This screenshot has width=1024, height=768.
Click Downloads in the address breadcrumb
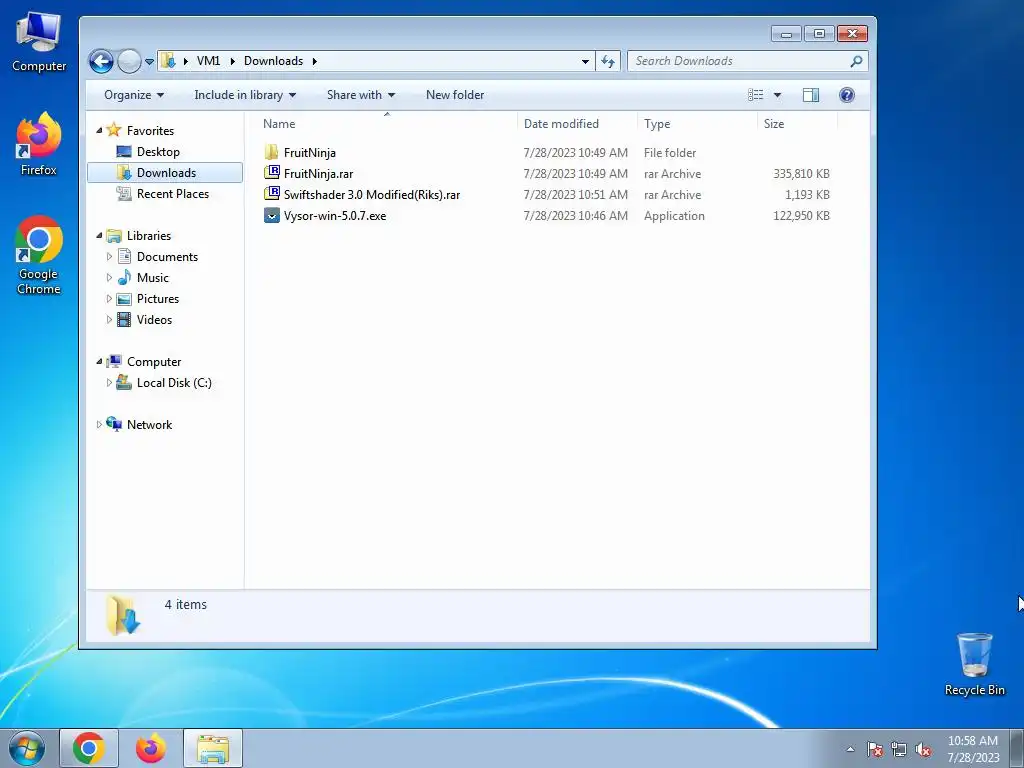click(x=274, y=61)
